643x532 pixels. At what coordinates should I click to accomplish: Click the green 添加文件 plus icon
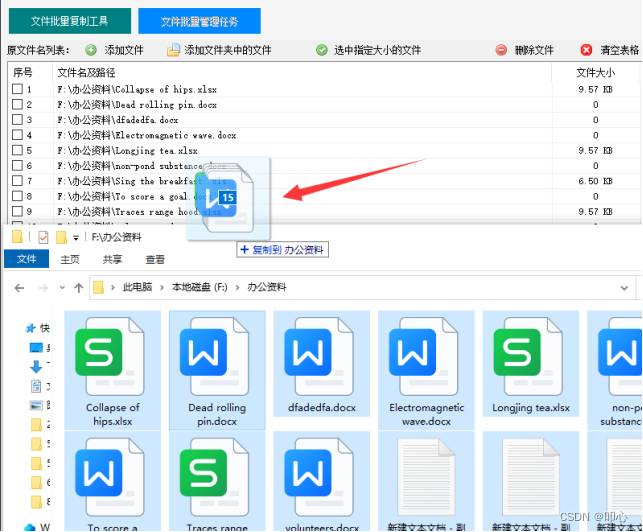click(91, 50)
